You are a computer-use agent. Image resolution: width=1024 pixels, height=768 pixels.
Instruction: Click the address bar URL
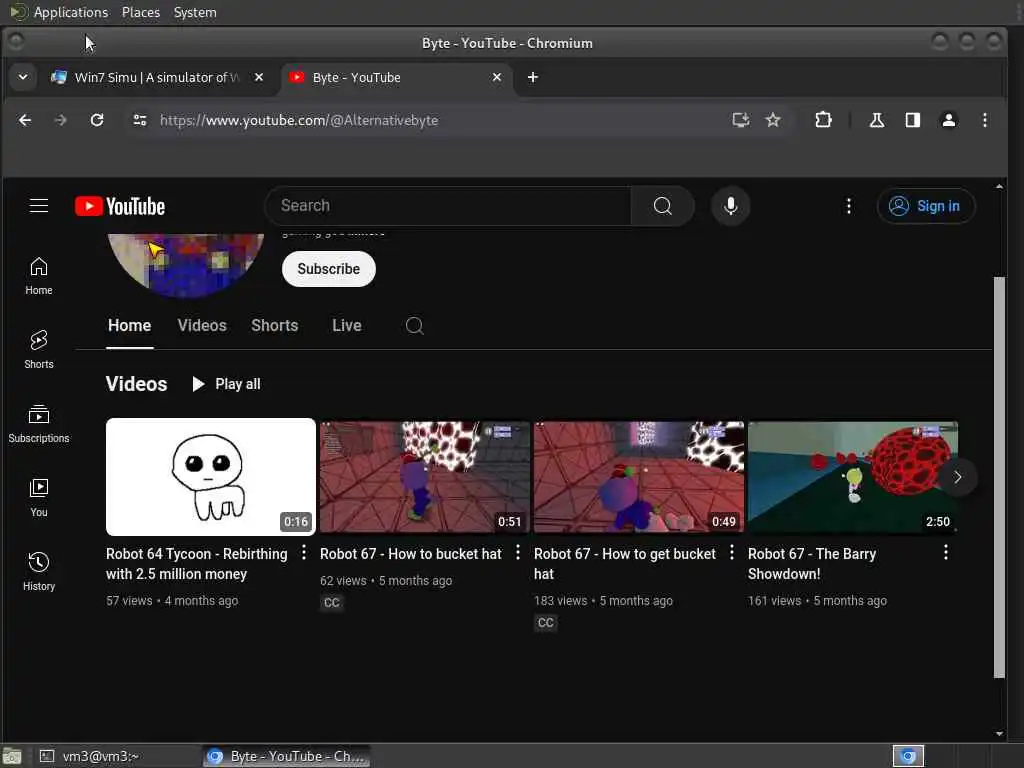[x=299, y=120]
